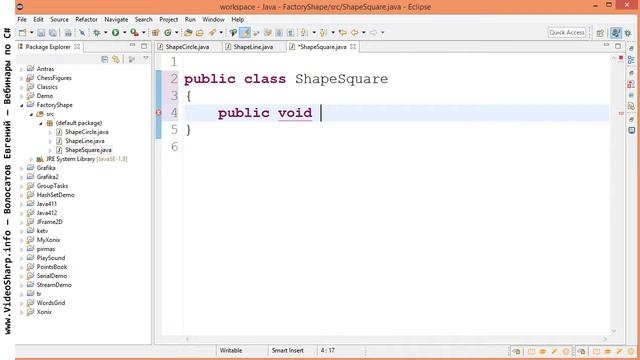Click the "Smart Insert" status bar entry
Viewport: 640px width, 360px height.
tap(288, 351)
